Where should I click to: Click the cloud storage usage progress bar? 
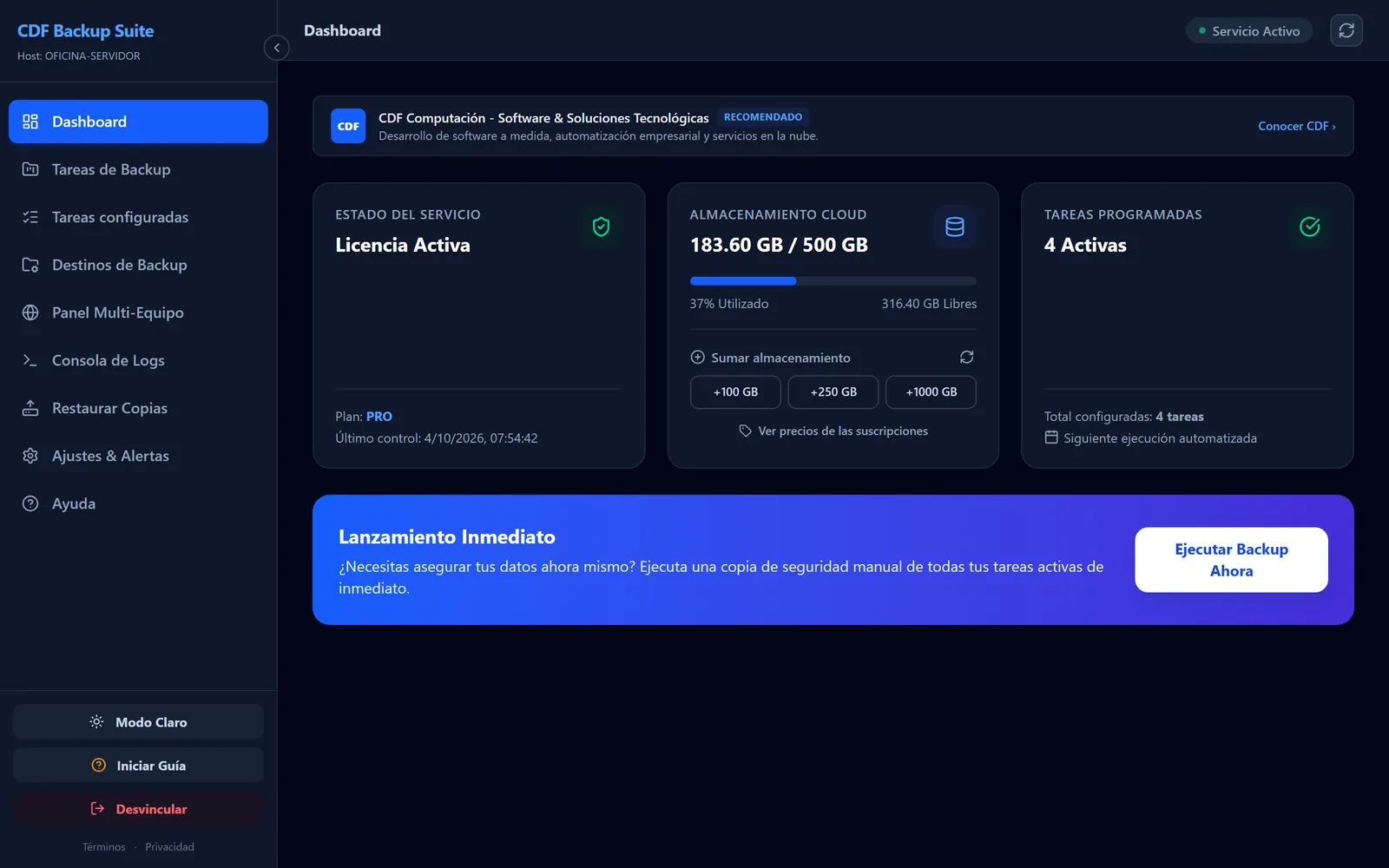pyautogui.click(x=833, y=281)
